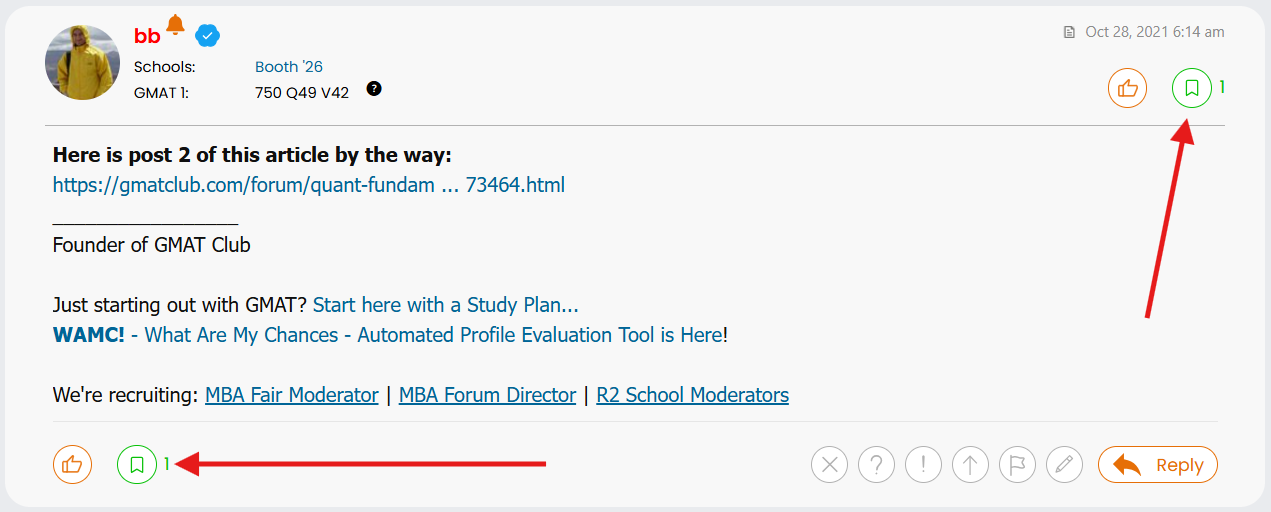Click the top-right thumbs-up like icon

(x=1127, y=88)
